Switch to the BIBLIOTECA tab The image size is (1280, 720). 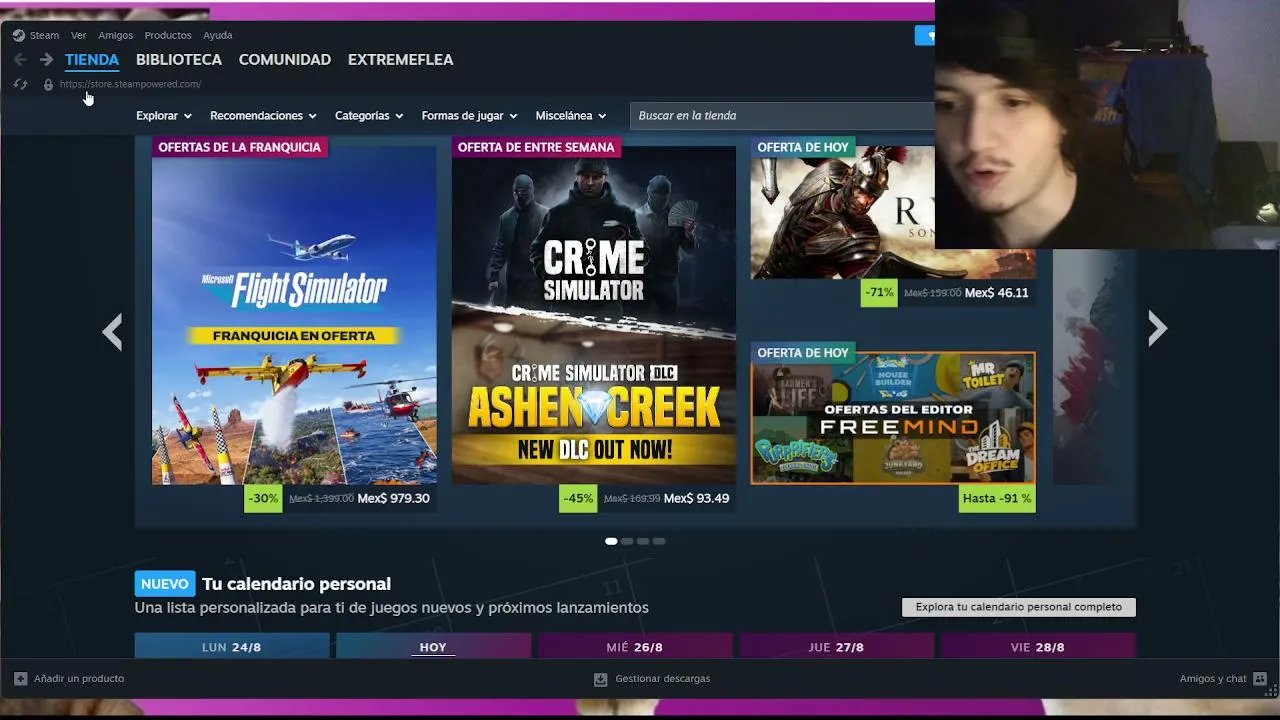point(179,60)
